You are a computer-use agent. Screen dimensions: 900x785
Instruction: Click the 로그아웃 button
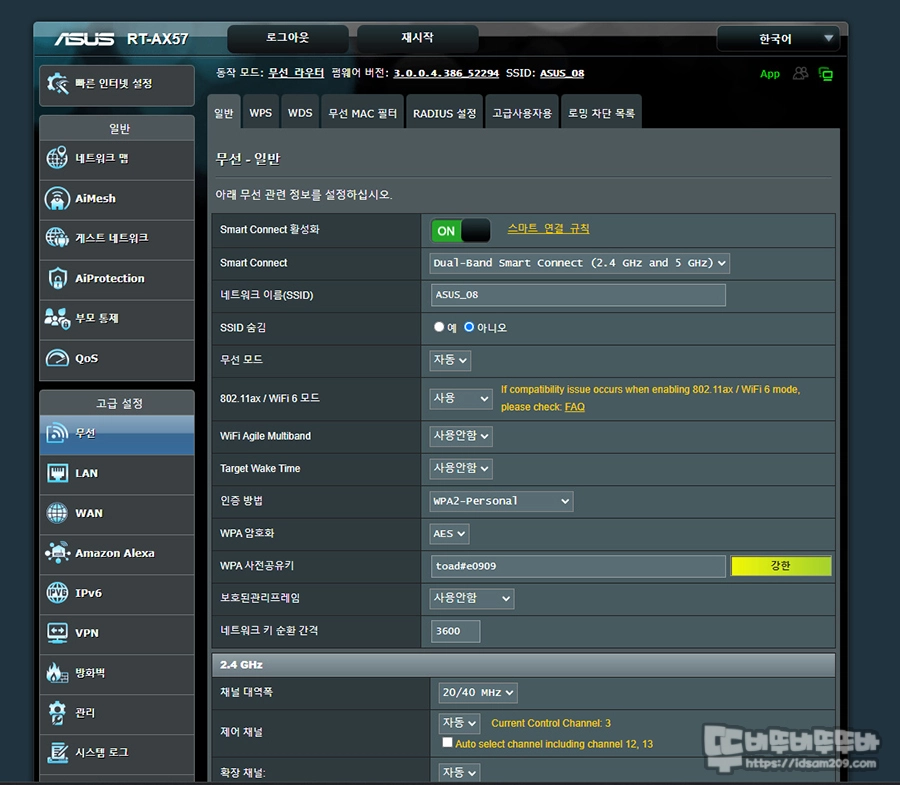coord(288,38)
